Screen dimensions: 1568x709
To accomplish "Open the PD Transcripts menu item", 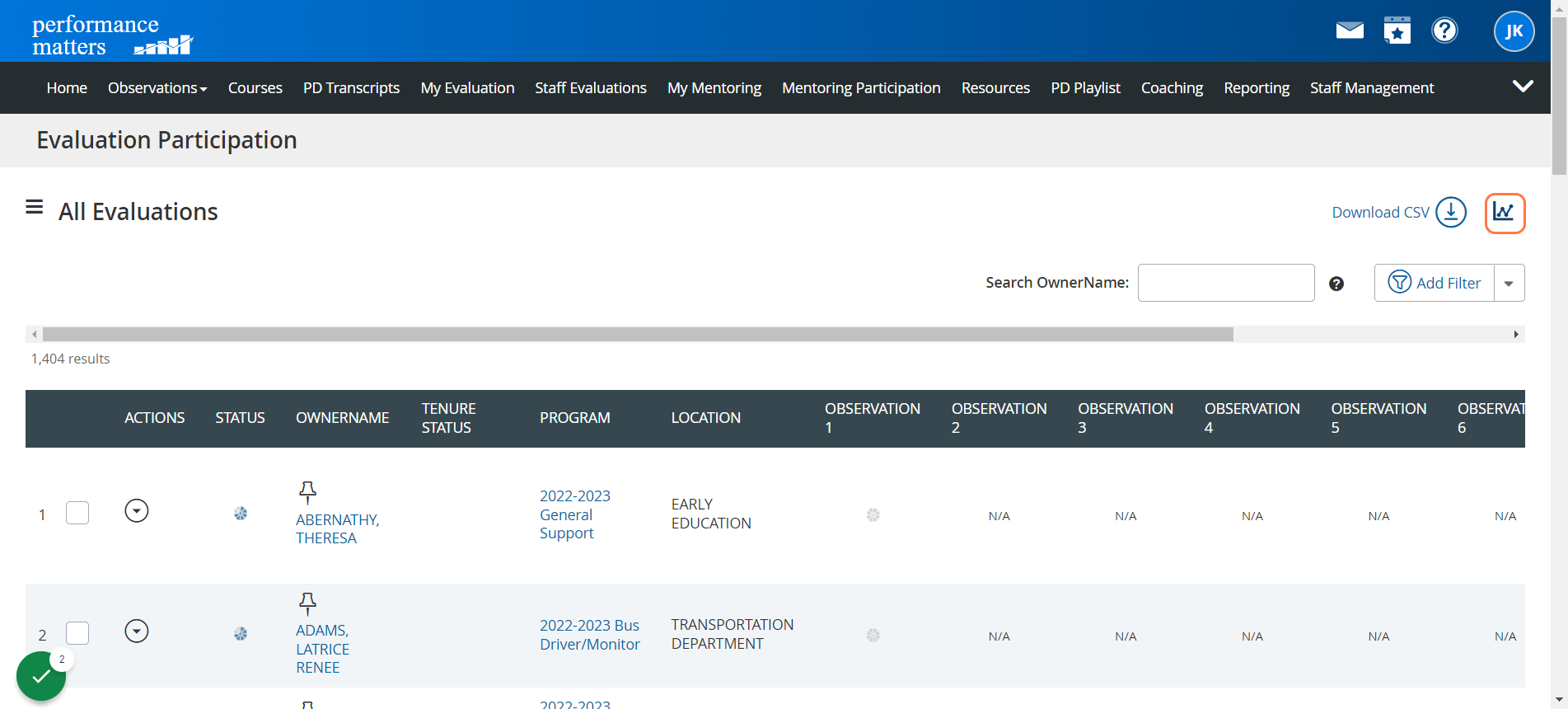I will point(351,88).
